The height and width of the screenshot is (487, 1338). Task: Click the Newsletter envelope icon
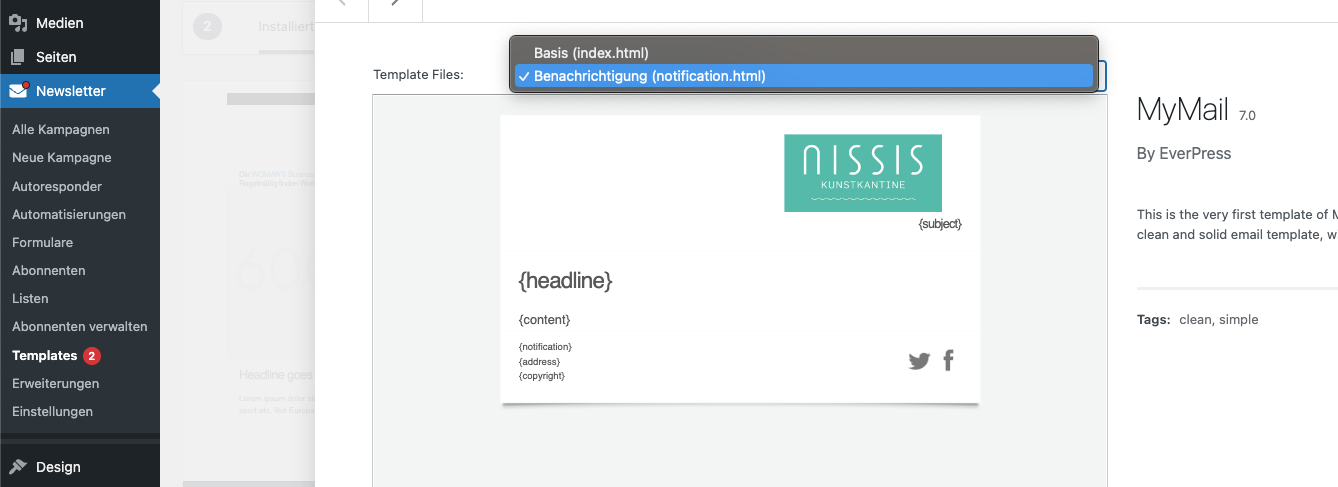[x=18, y=91]
